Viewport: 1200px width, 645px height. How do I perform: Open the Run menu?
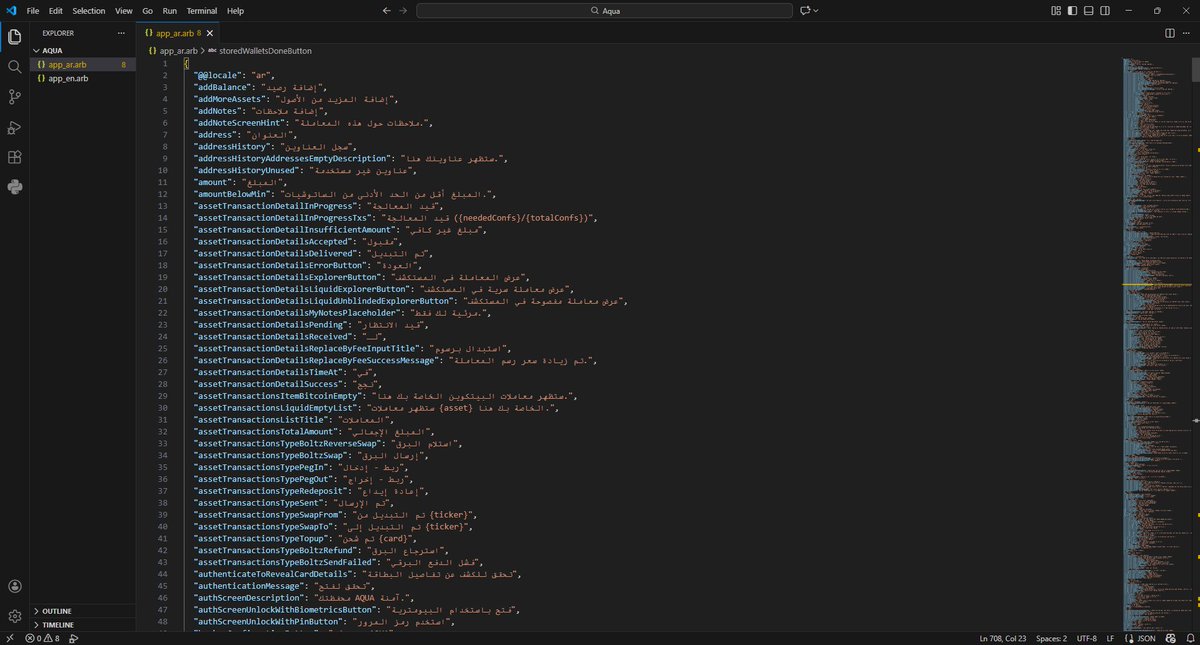[x=170, y=10]
